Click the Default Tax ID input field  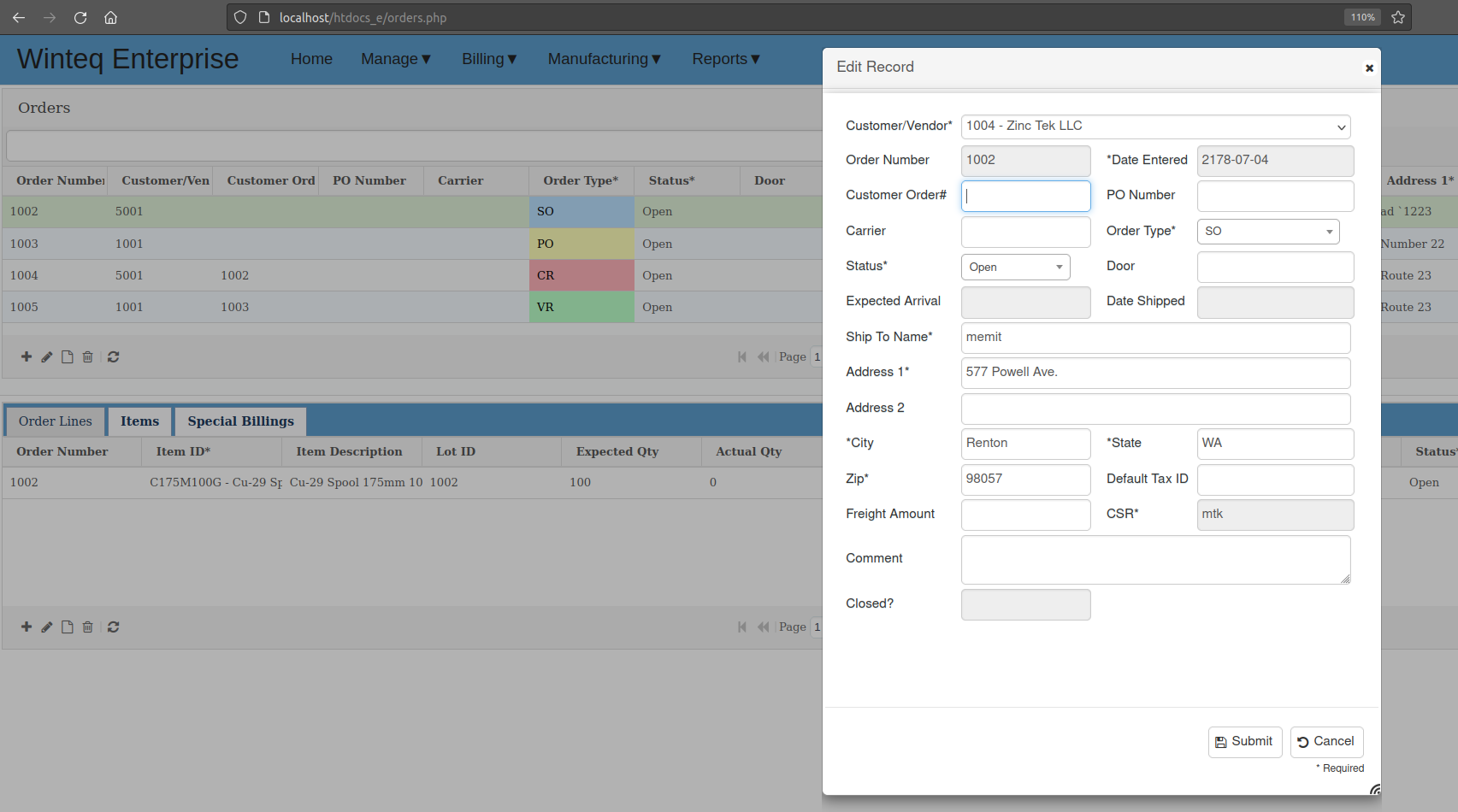pos(1275,480)
